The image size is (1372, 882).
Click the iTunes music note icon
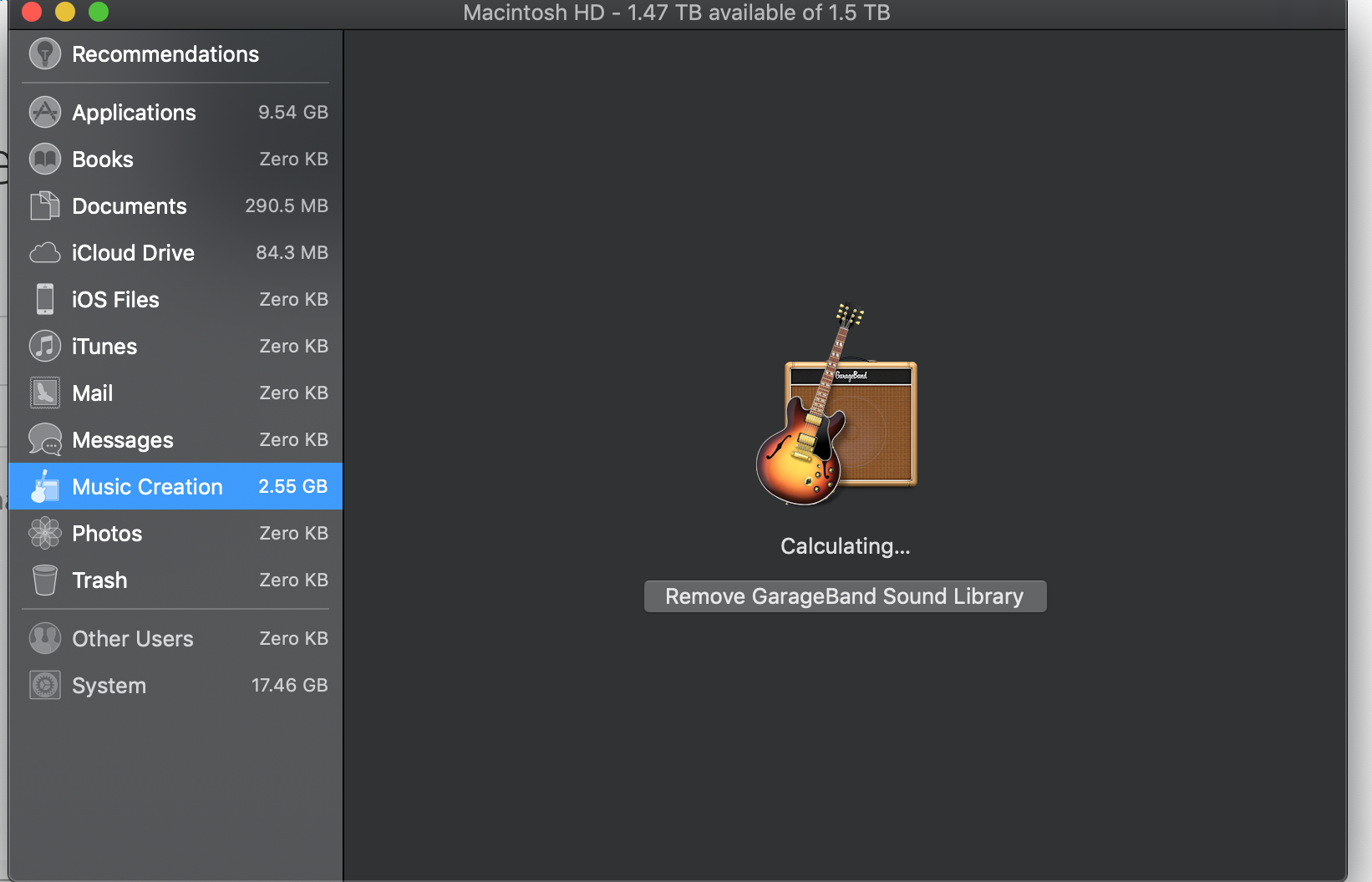(x=45, y=347)
